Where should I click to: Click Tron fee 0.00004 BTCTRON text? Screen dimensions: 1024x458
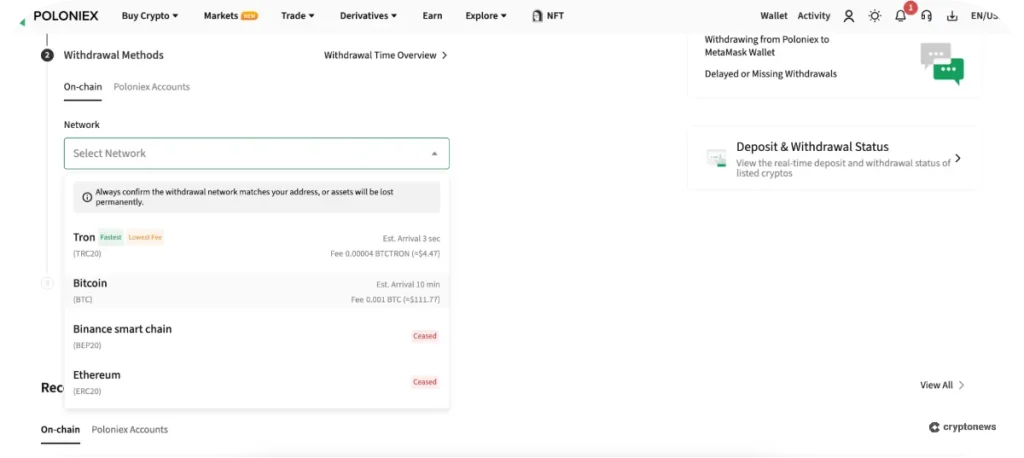click(385, 254)
